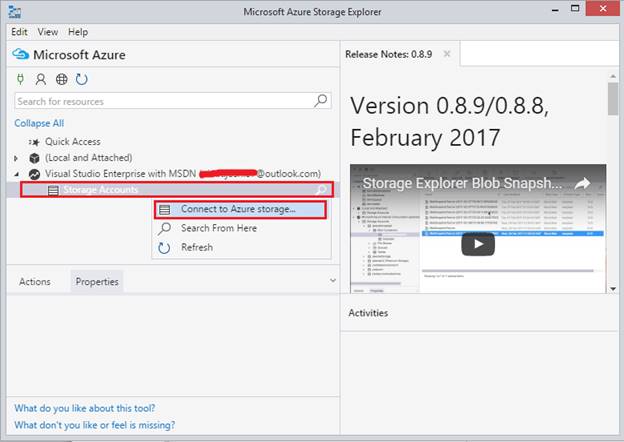Click the connect plug icon in the toolbar
Viewport: 624px width, 442px height.
(x=21, y=79)
